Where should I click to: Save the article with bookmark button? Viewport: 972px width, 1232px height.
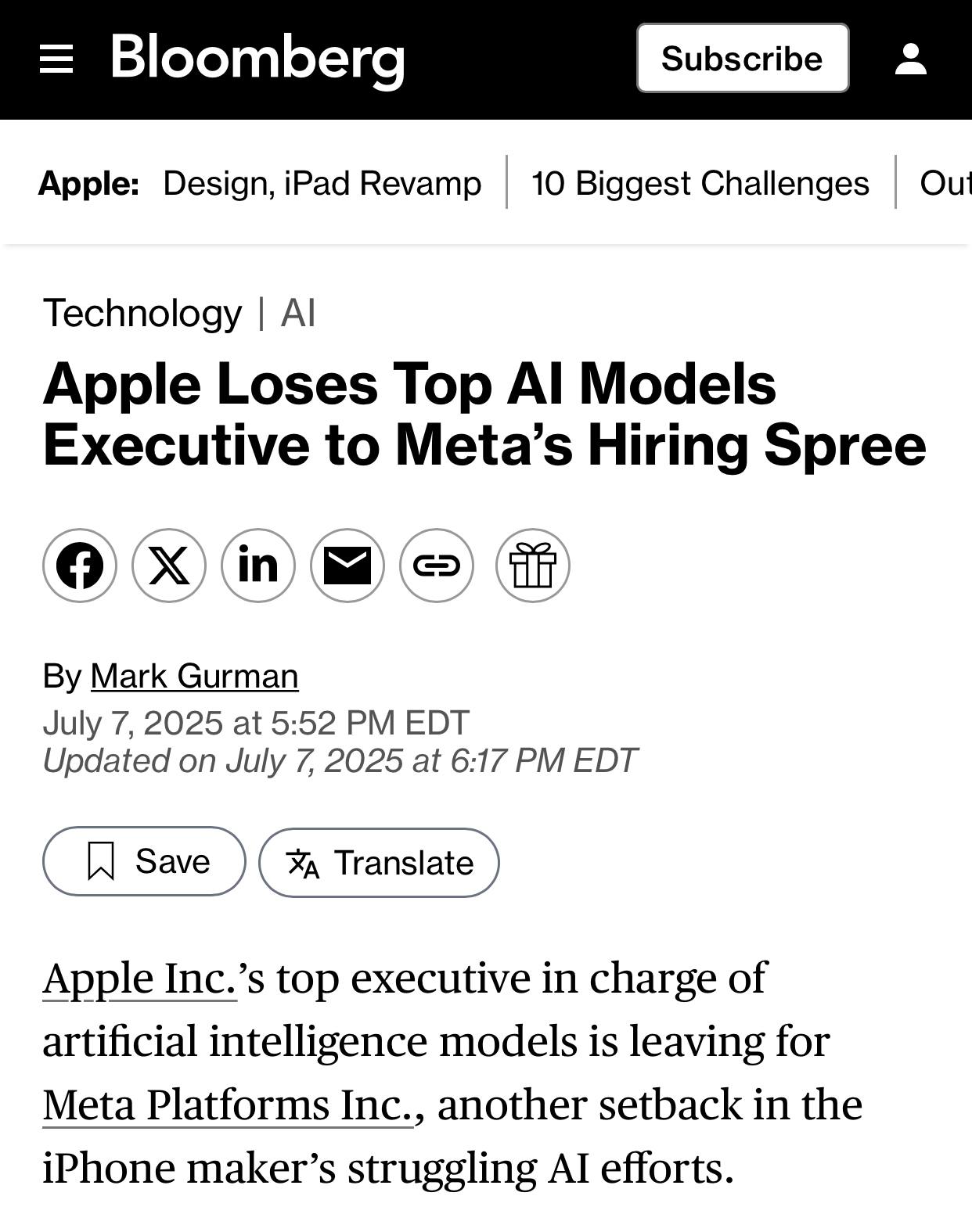[144, 861]
